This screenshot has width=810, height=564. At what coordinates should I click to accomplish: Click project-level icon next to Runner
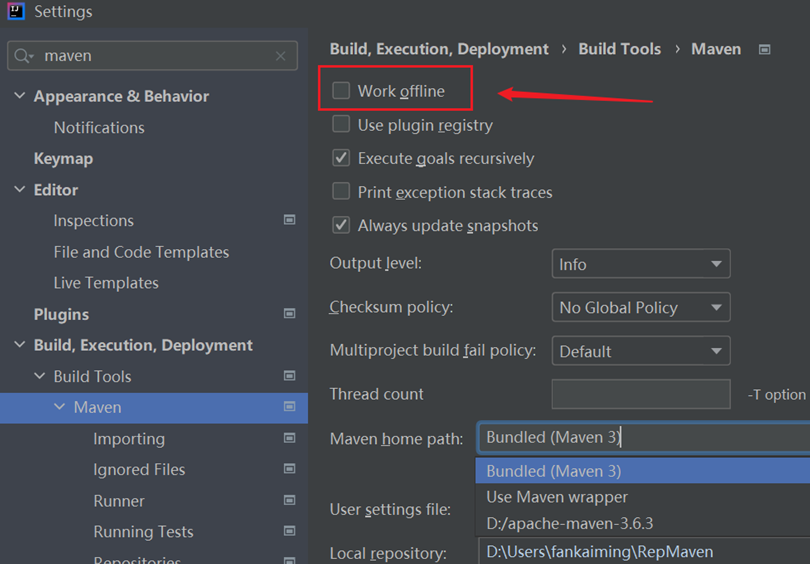pyautogui.click(x=290, y=500)
